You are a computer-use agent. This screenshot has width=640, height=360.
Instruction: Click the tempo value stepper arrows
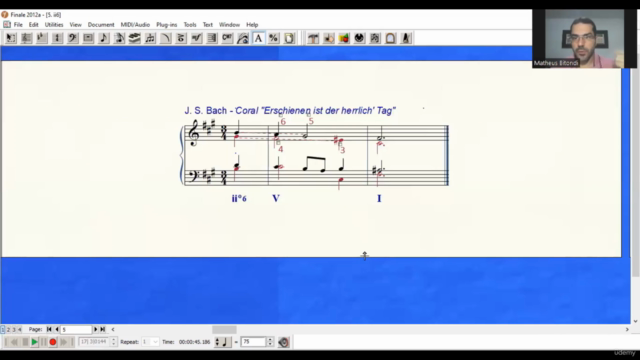coord(270,342)
